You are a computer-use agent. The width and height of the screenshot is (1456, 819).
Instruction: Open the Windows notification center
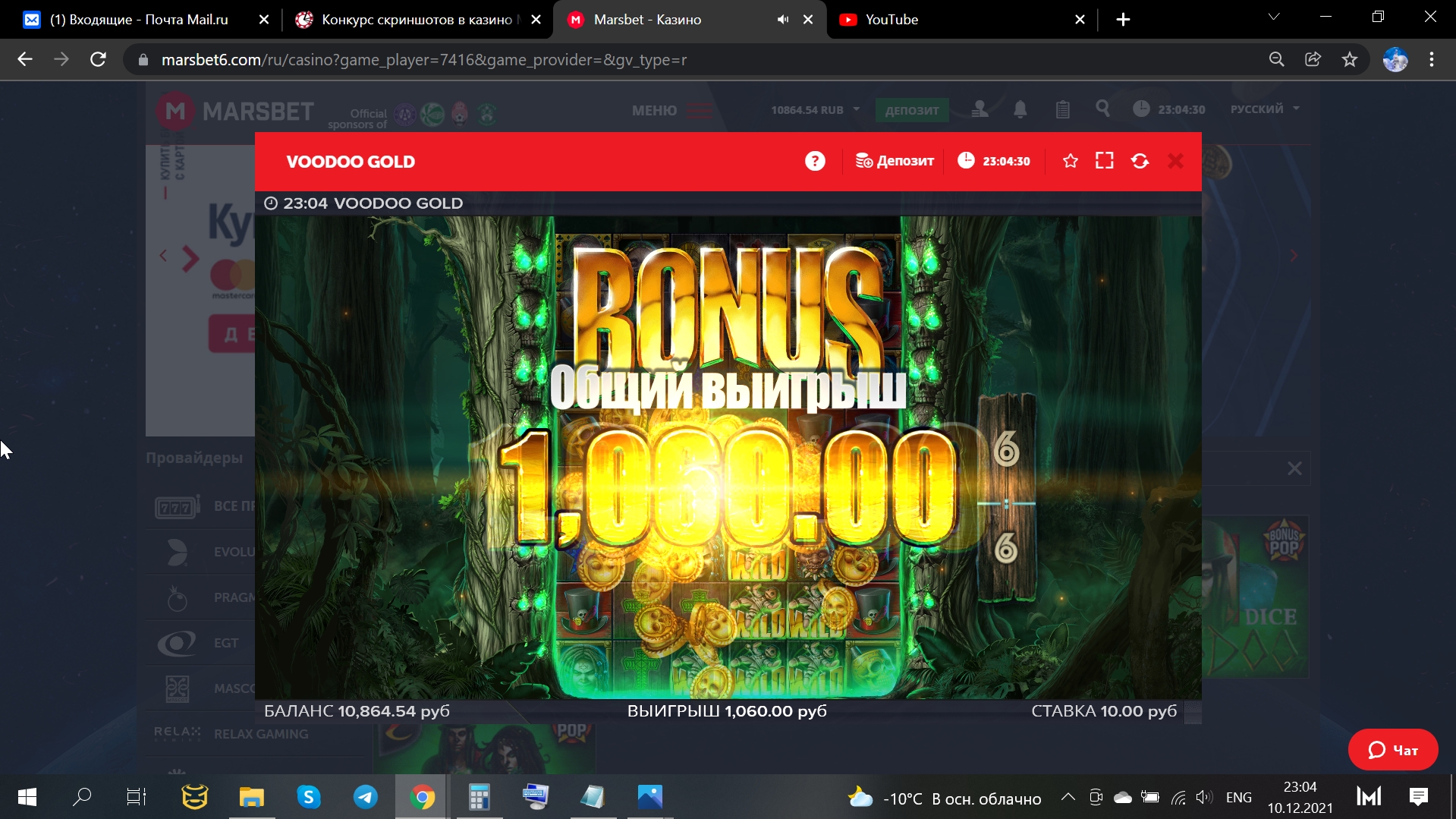coord(1419,797)
